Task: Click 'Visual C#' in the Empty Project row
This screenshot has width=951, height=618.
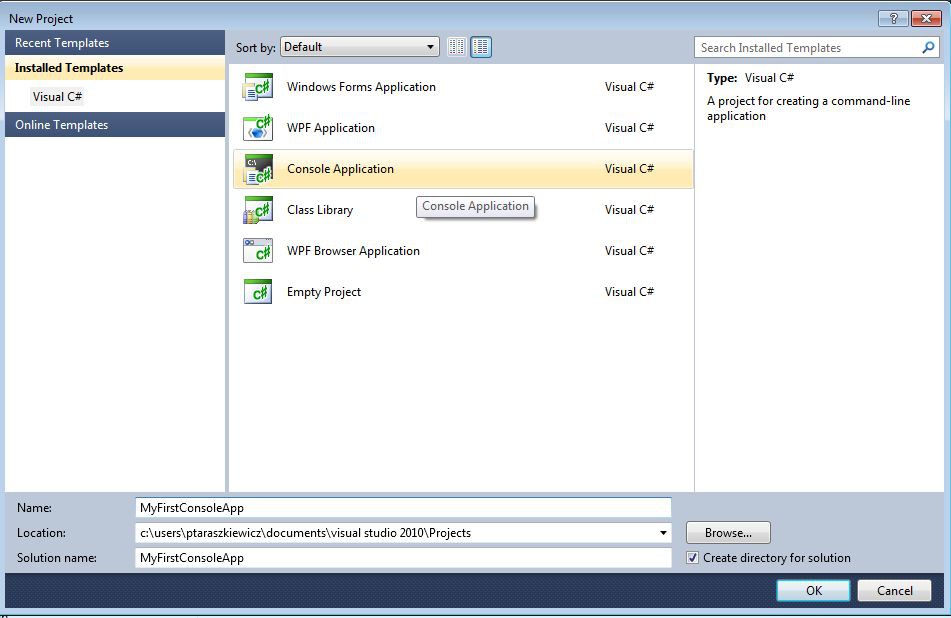Action: tap(630, 292)
